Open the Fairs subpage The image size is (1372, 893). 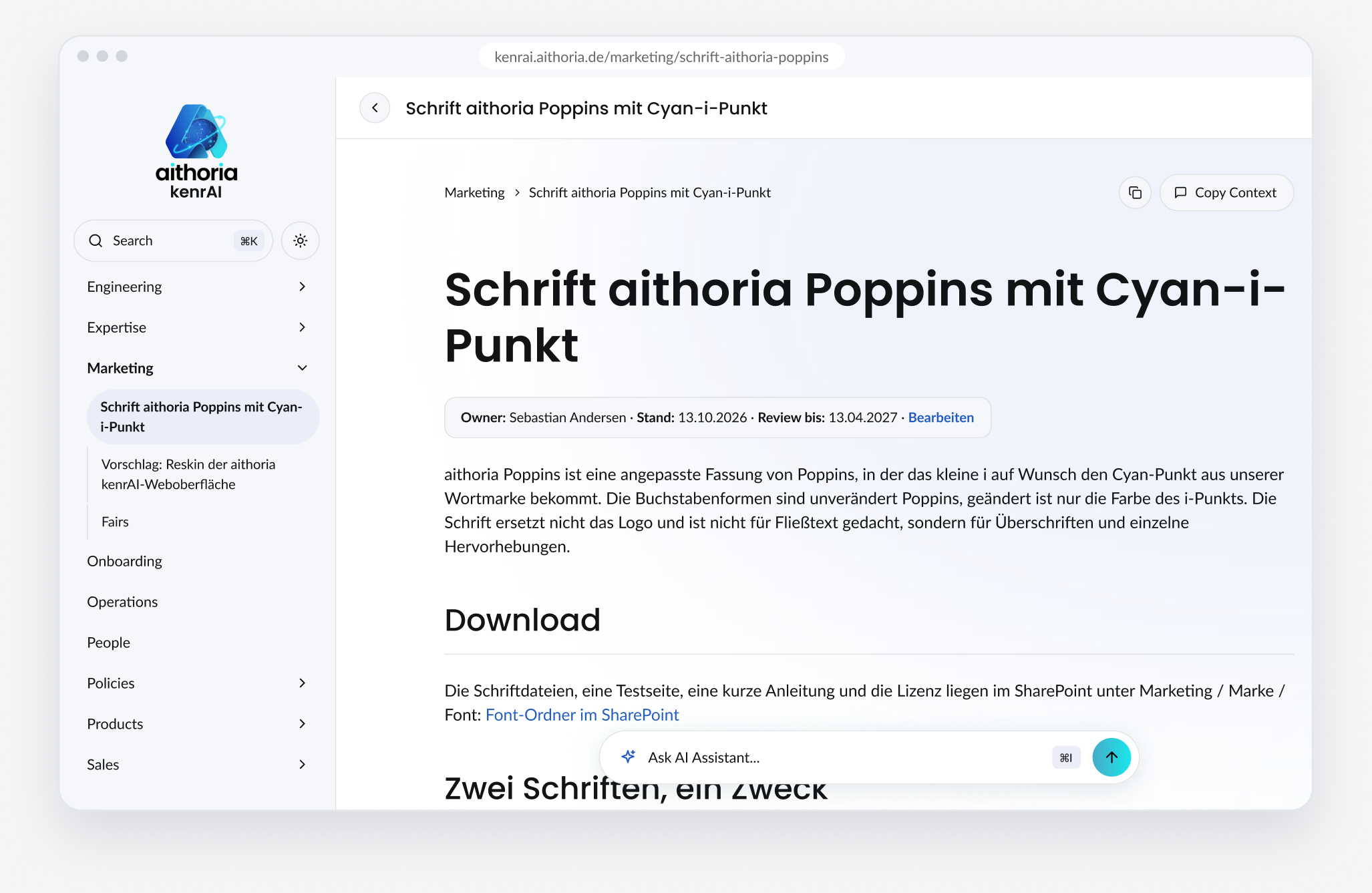pos(115,522)
